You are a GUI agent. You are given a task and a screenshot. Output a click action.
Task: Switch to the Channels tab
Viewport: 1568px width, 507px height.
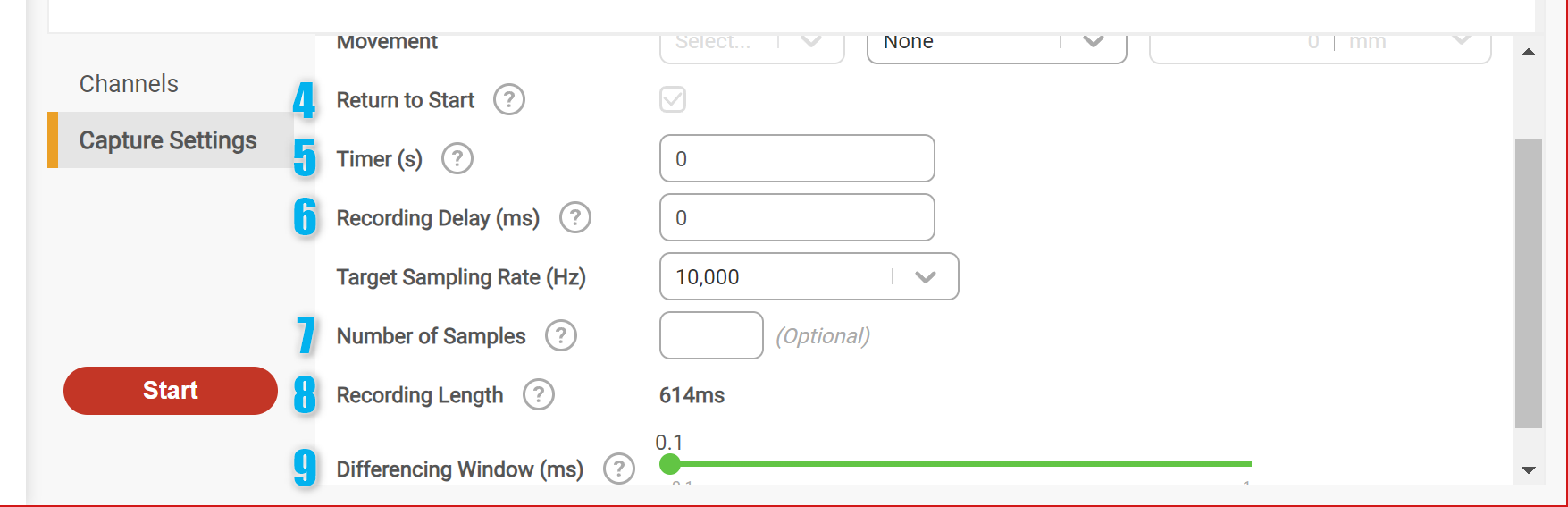pyautogui.click(x=129, y=84)
